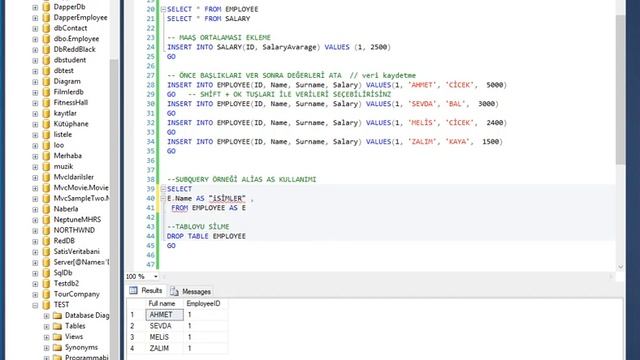Select result row number 3 header

pyautogui.click(x=136, y=337)
